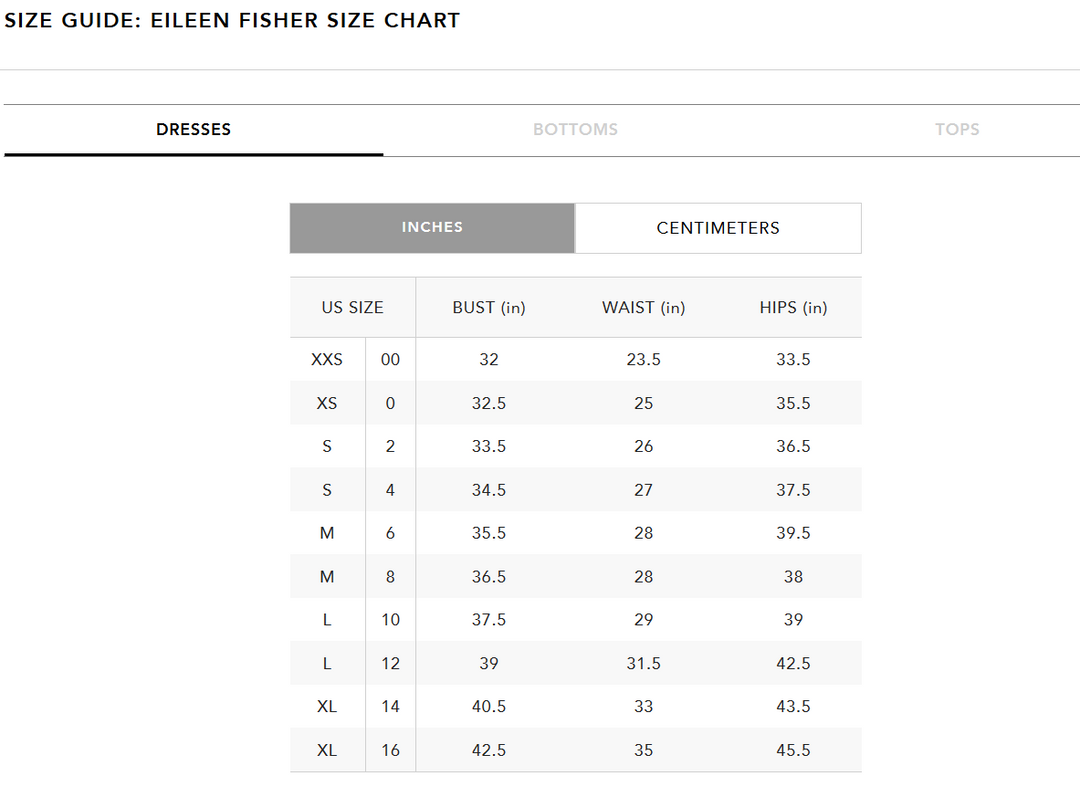Select bust measurement 42.5 for size 16
This screenshot has width=1080, height=797.
click(x=488, y=750)
